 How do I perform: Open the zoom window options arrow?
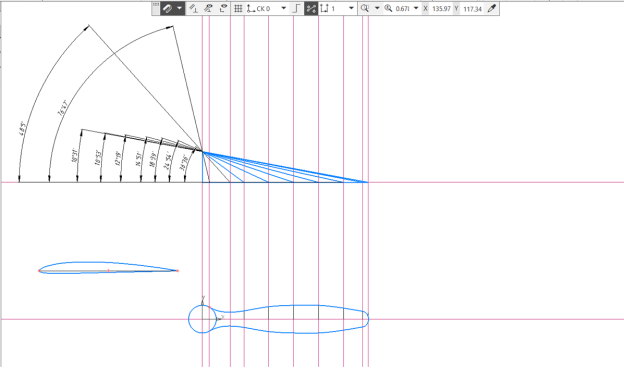click(377, 8)
